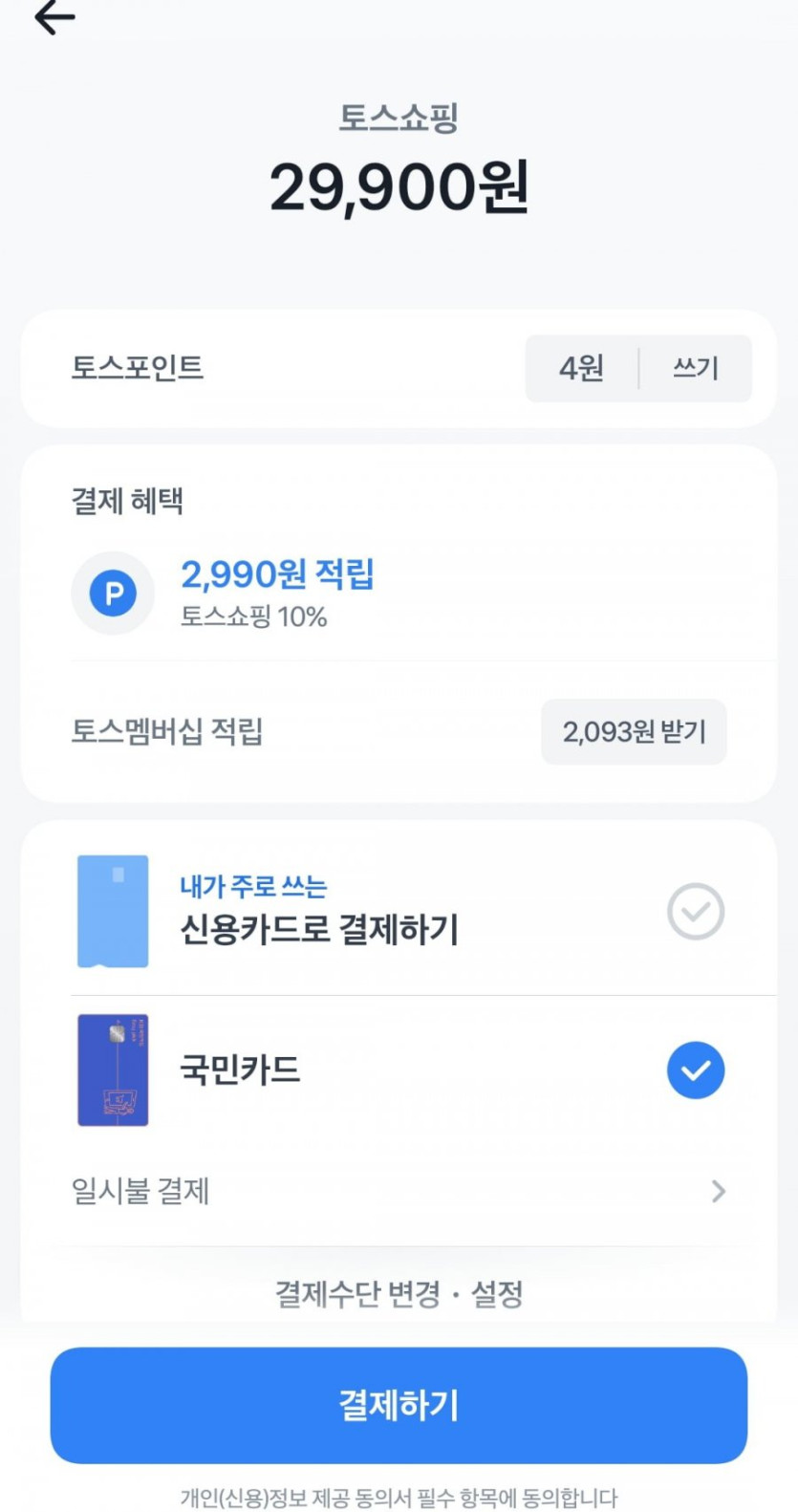
Task: Tap the 토스포인트 label
Action: tap(138, 368)
